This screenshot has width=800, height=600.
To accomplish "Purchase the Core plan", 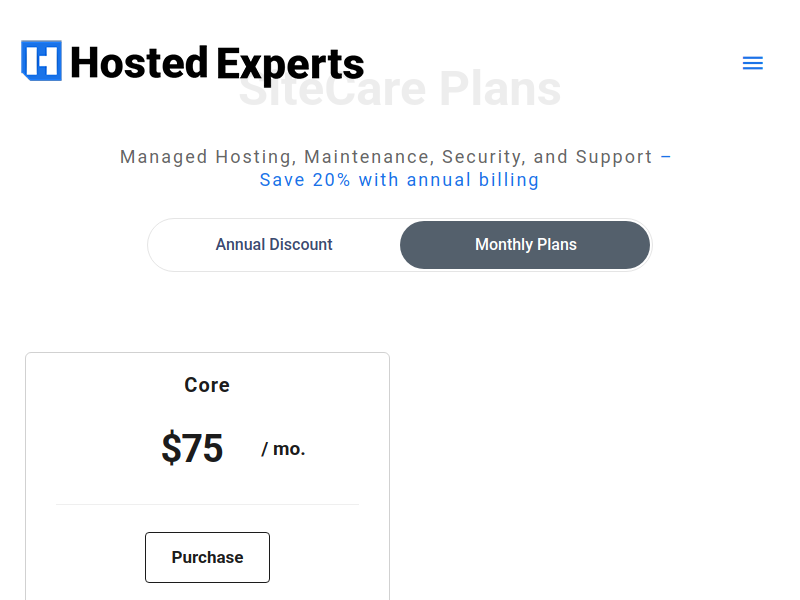I will (207, 557).
